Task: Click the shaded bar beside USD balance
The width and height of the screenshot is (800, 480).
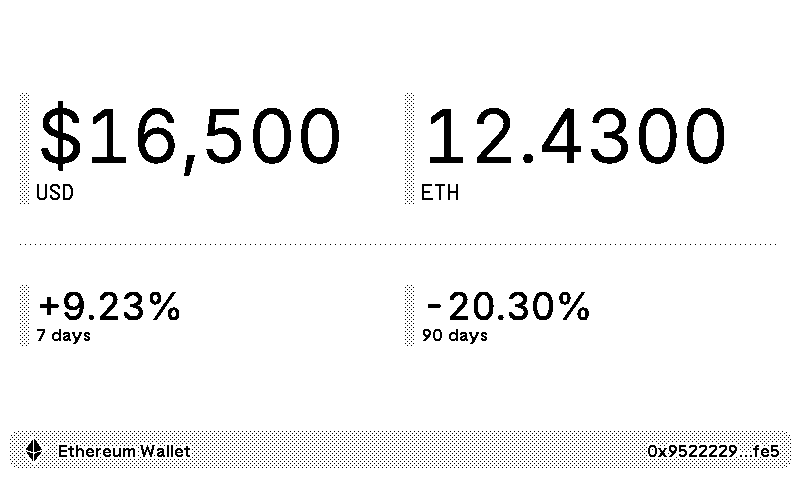Action: (x=24, y=148)
